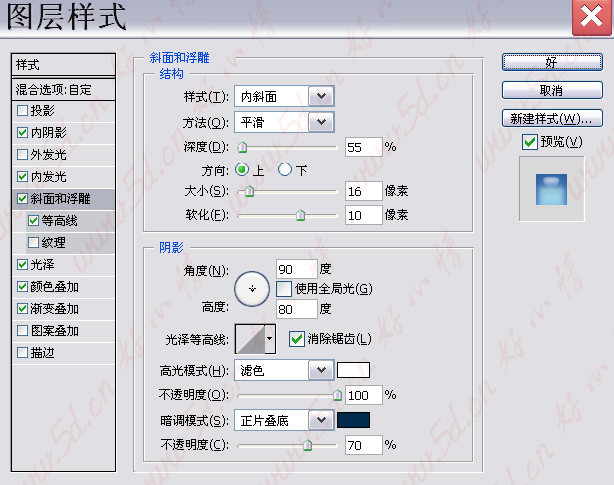Enable the 纹理 checkbox
614x485 pixels.
[x=33, y=242]
